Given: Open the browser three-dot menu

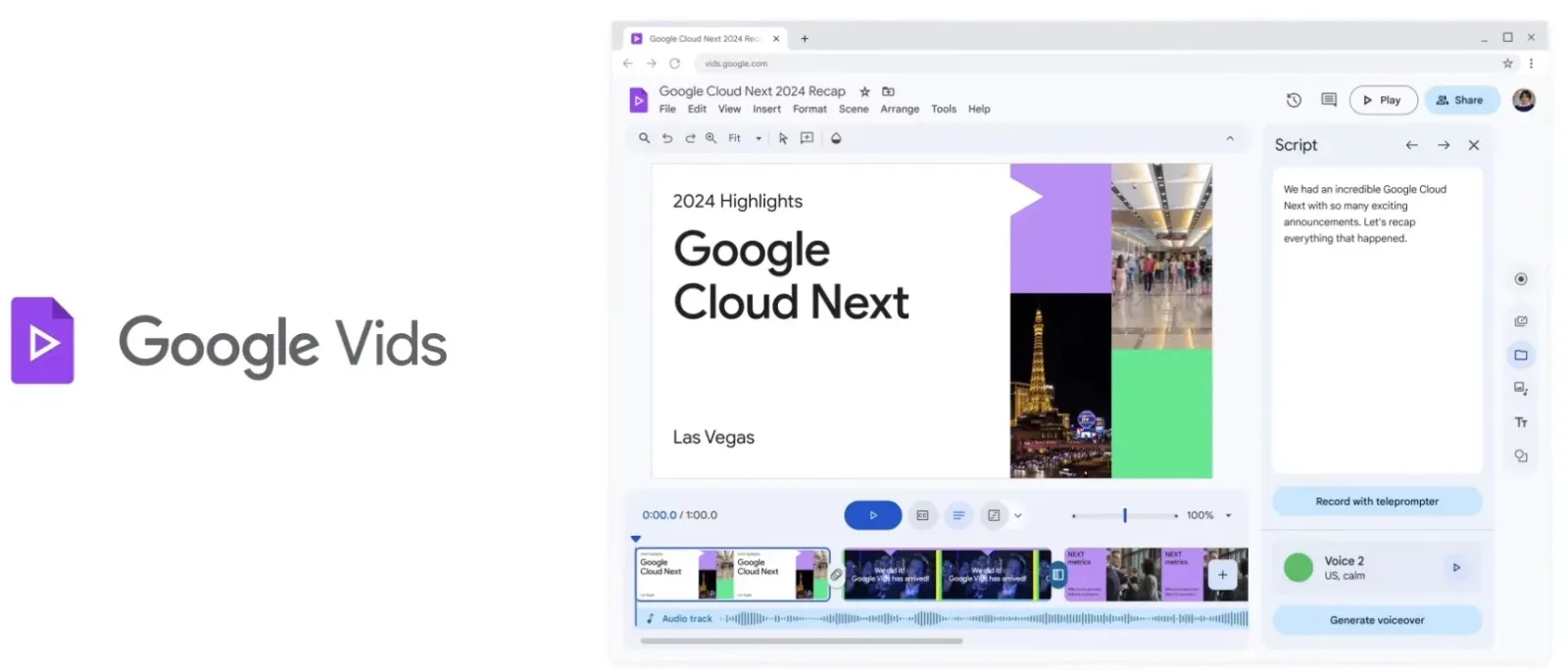Looking at the screenshot, I should click(1531, 64).
